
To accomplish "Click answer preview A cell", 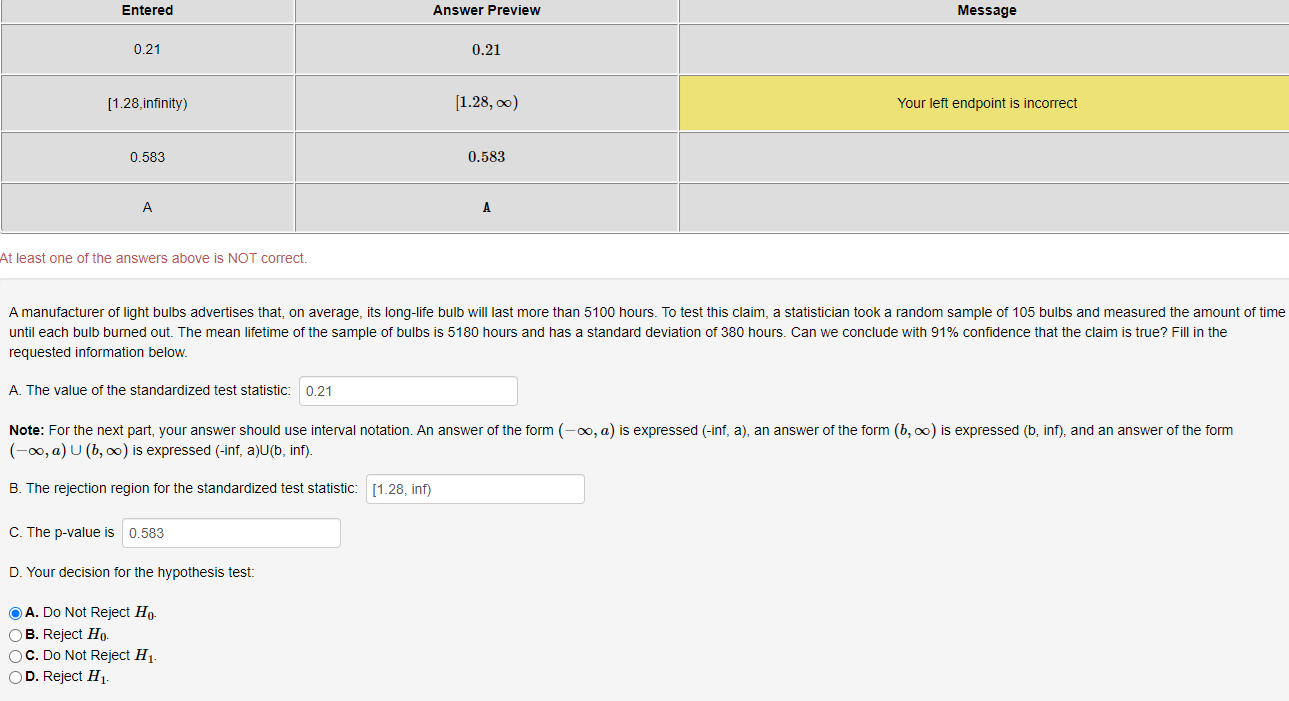I will 487,208.
